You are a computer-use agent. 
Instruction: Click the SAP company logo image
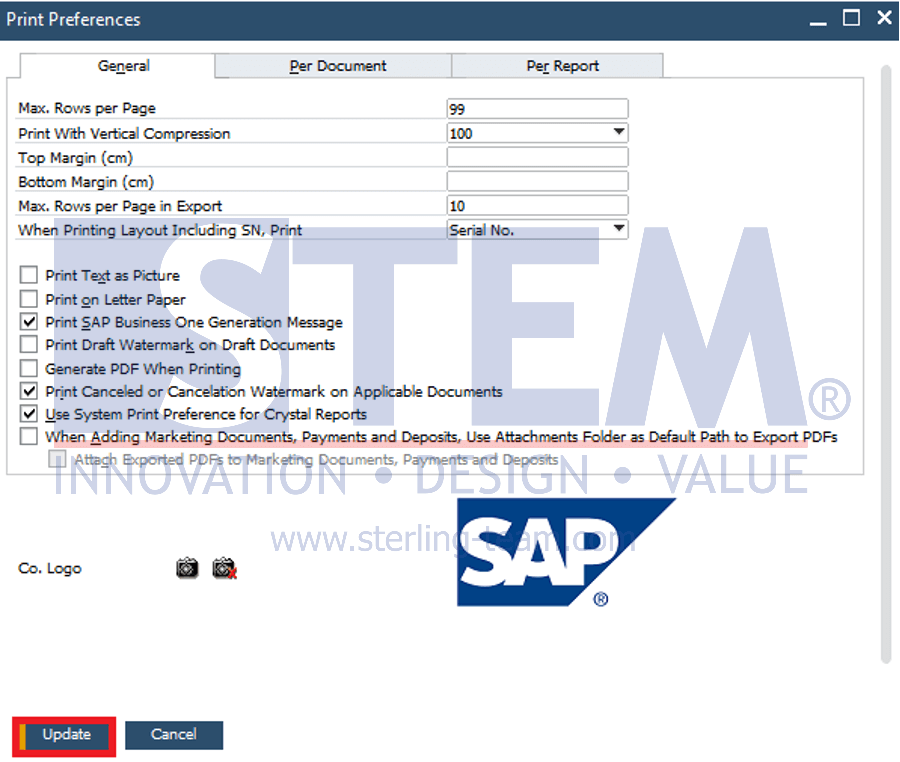point(566,552)
